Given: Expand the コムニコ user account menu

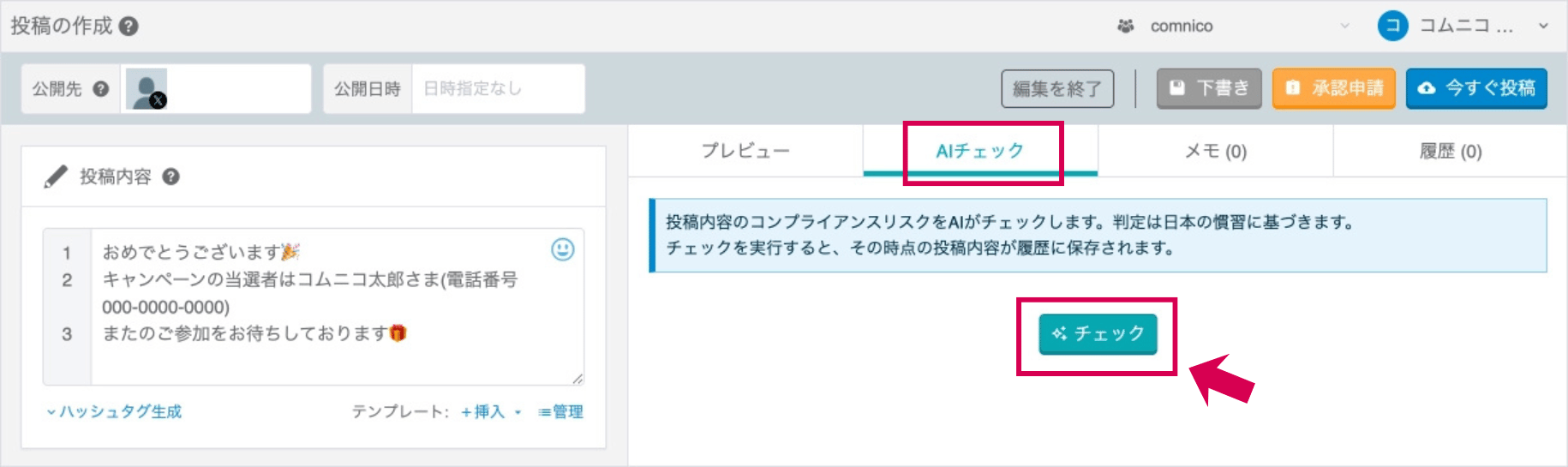Looking at the screenshot, I should [1543, 27].
